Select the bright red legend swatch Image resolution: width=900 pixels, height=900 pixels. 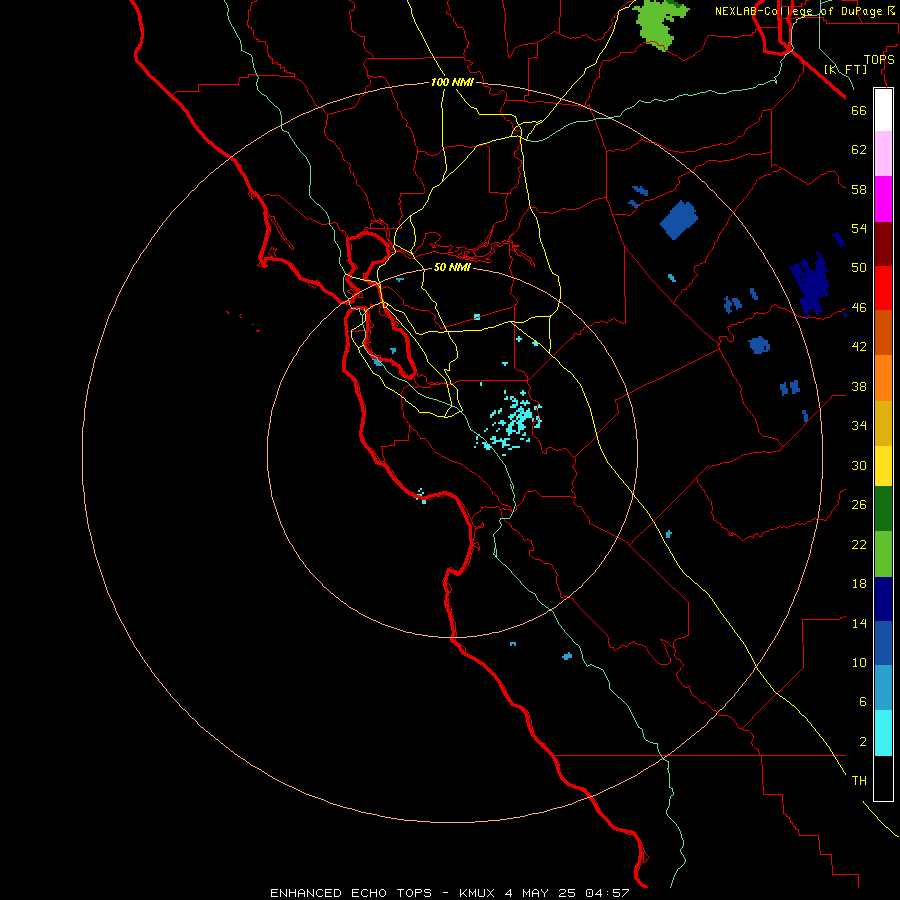click(x=883, y=288)
